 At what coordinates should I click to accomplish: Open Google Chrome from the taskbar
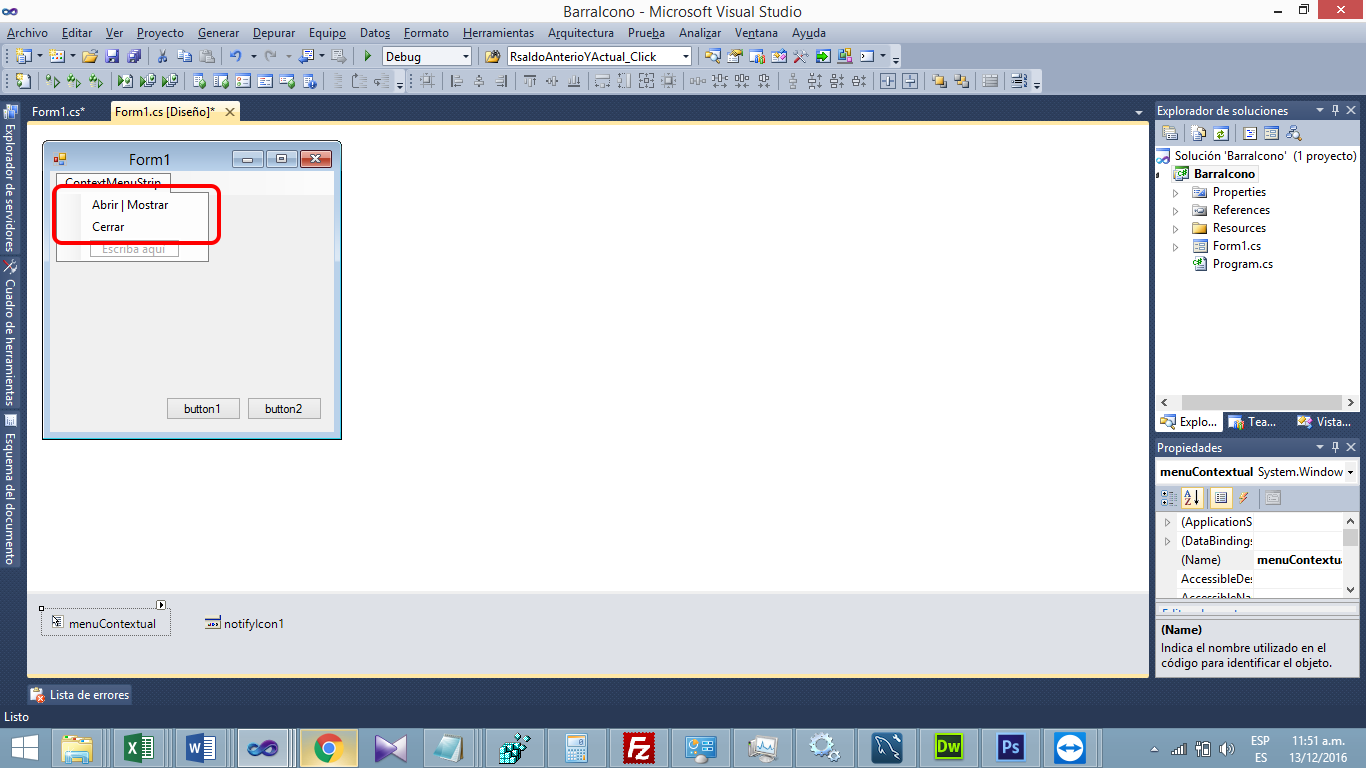(x=328, y=748)
